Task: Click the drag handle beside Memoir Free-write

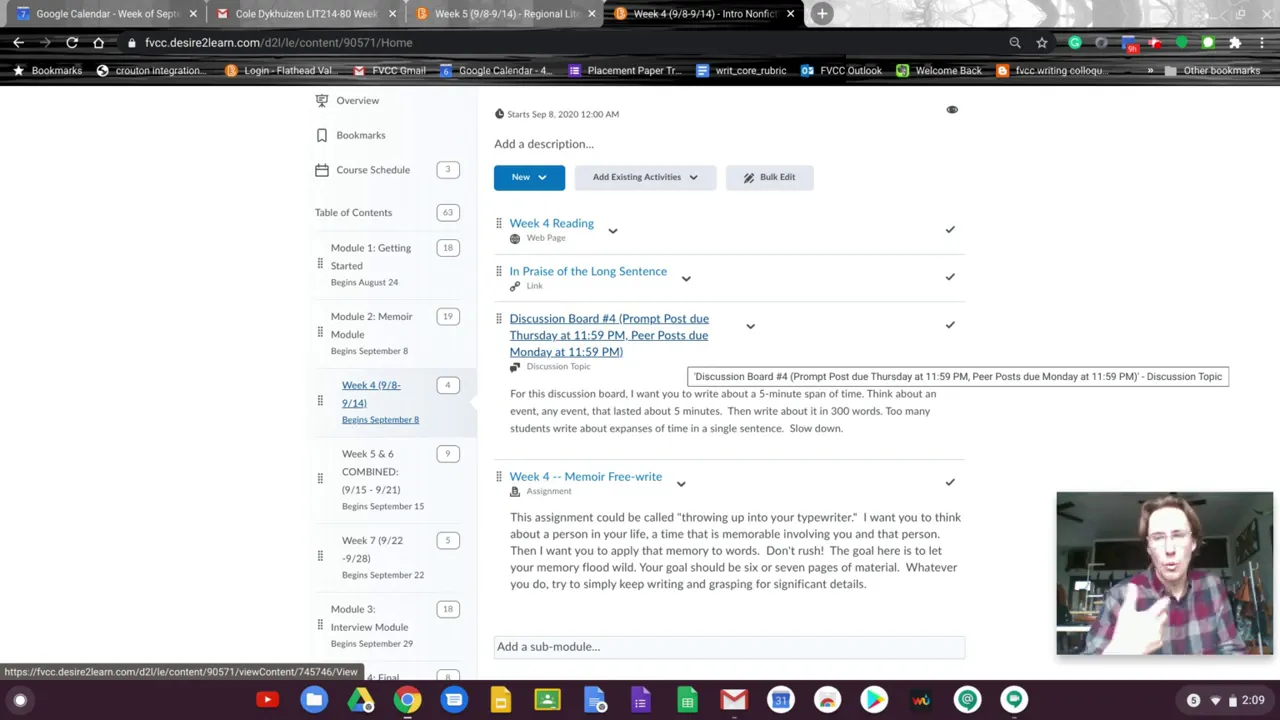Action: [x=499, y=477]
